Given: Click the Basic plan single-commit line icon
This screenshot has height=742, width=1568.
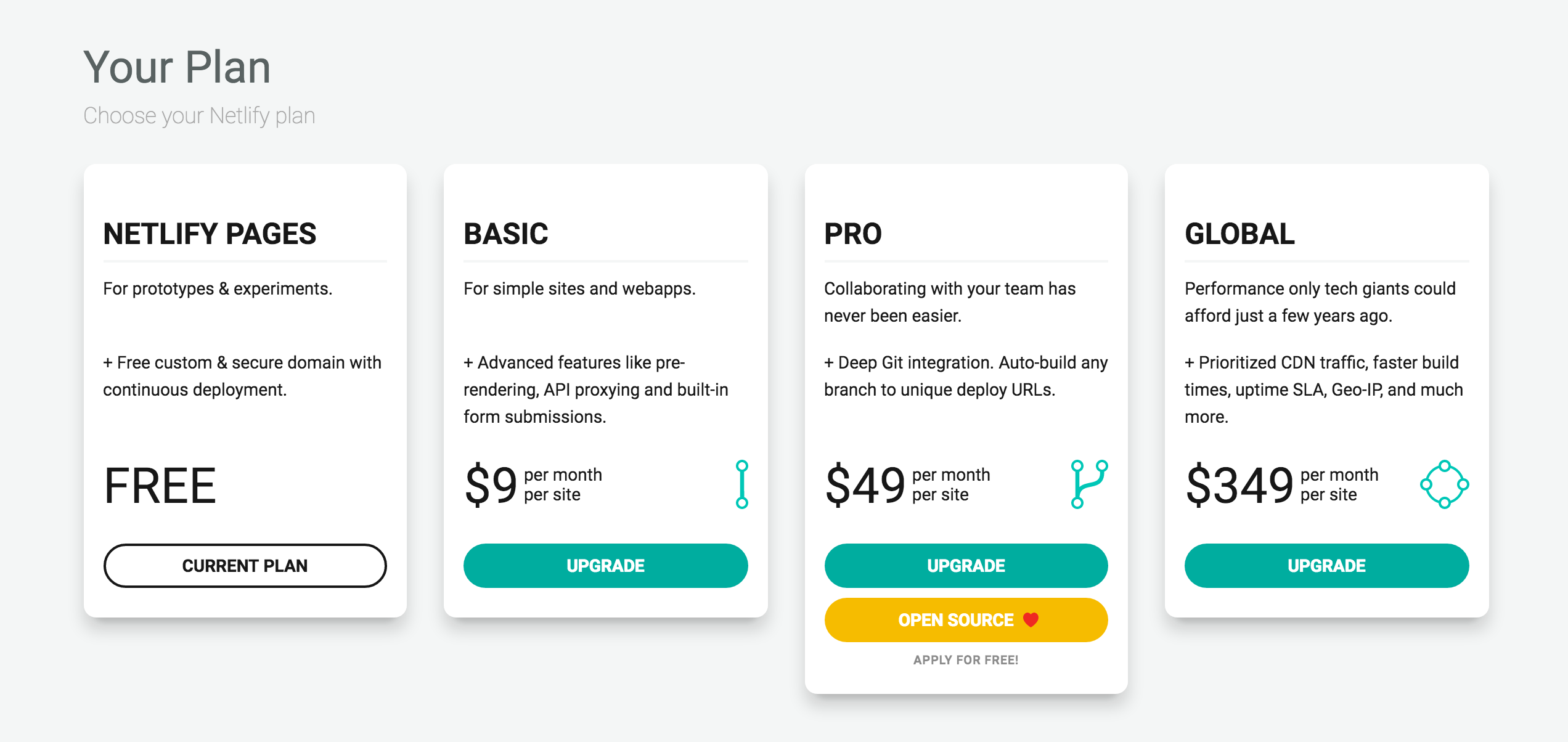Looking at the screenshot, I should (x=741, y=484).
